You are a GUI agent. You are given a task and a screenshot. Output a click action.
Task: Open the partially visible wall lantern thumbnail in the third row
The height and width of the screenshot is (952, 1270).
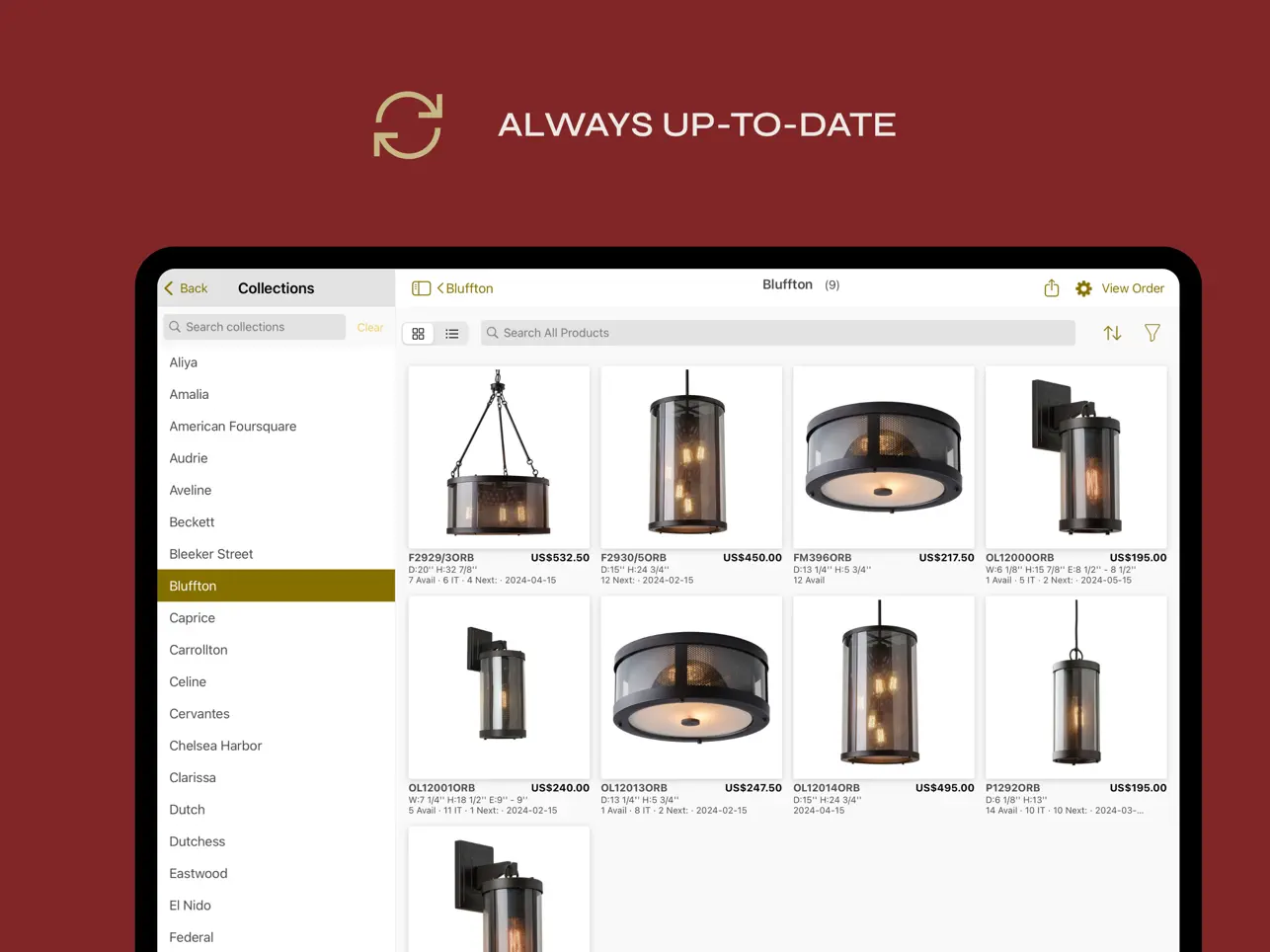[499, 890]
